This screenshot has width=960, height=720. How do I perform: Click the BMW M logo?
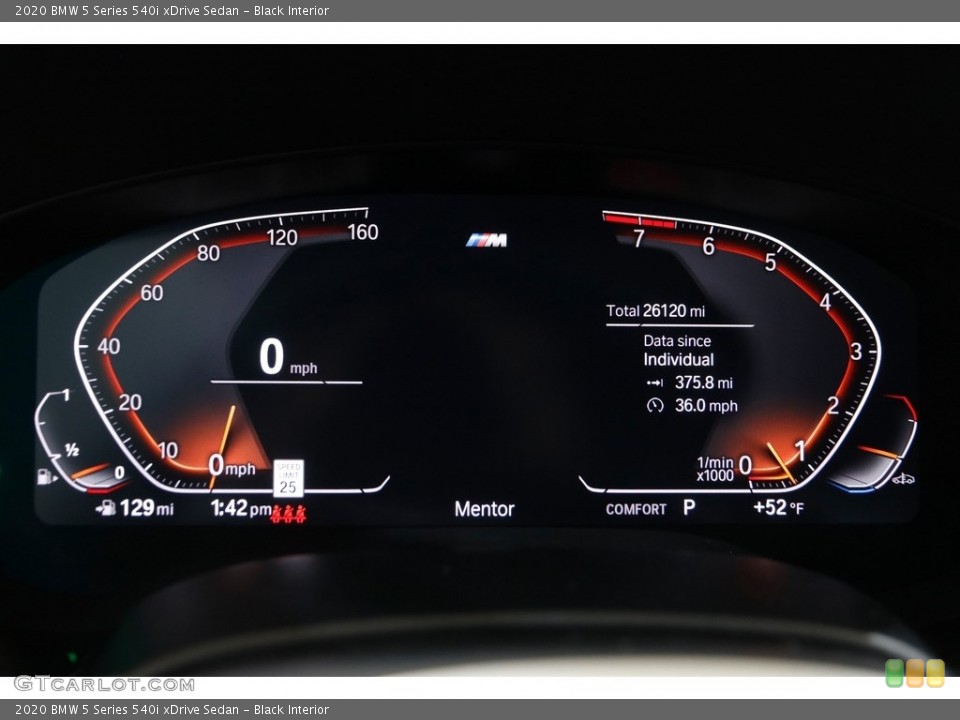point(486,240)
